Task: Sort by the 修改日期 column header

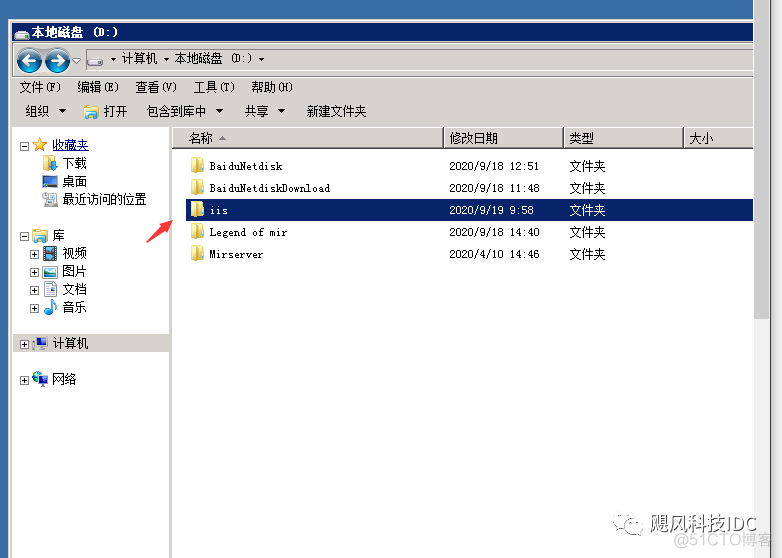Action: pyautogui.click(x=503, y=138)
